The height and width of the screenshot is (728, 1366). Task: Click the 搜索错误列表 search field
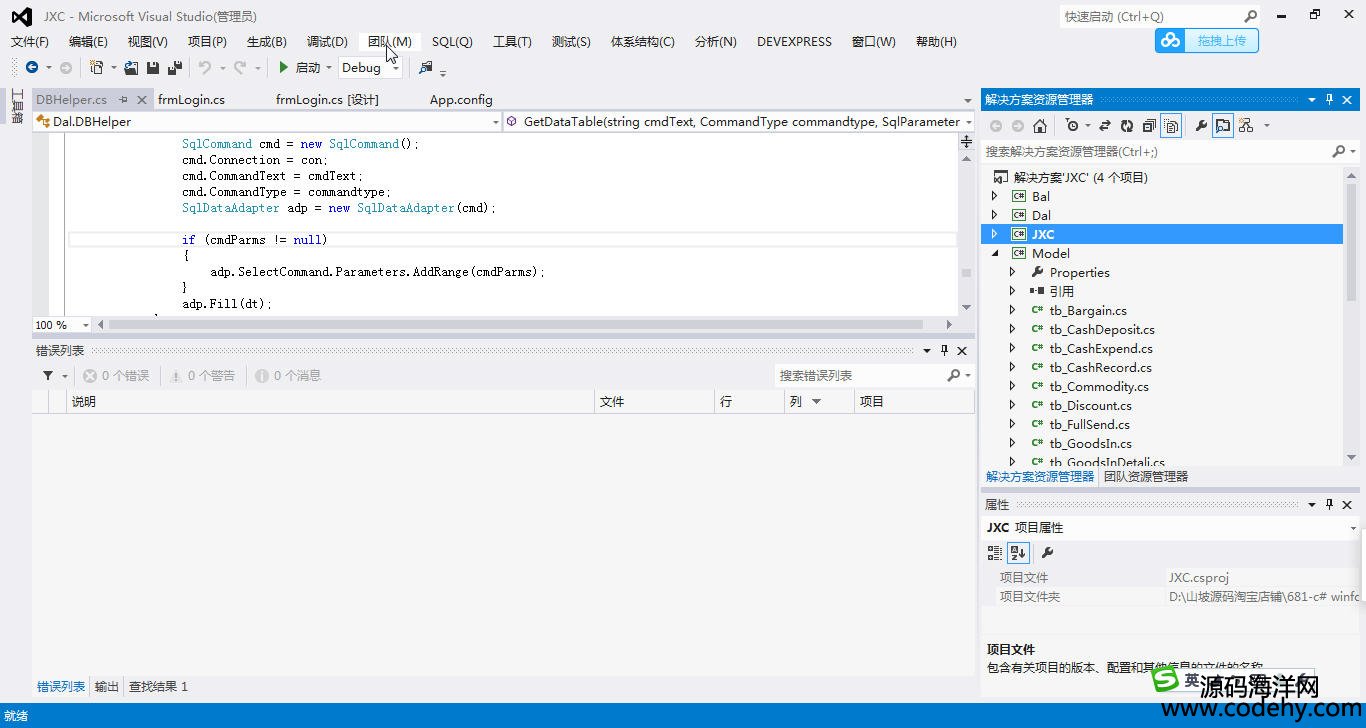(x=860, y=376)
